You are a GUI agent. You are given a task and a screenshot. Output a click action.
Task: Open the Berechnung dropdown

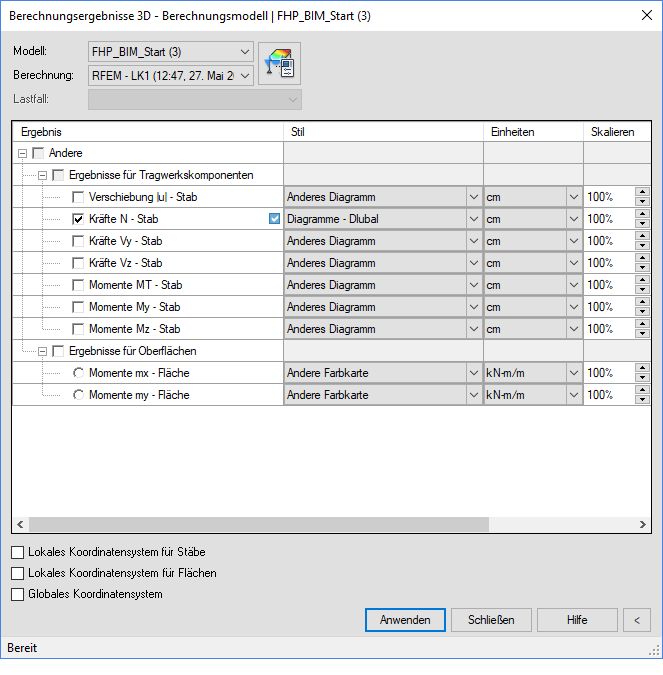[x=170, y=76]
